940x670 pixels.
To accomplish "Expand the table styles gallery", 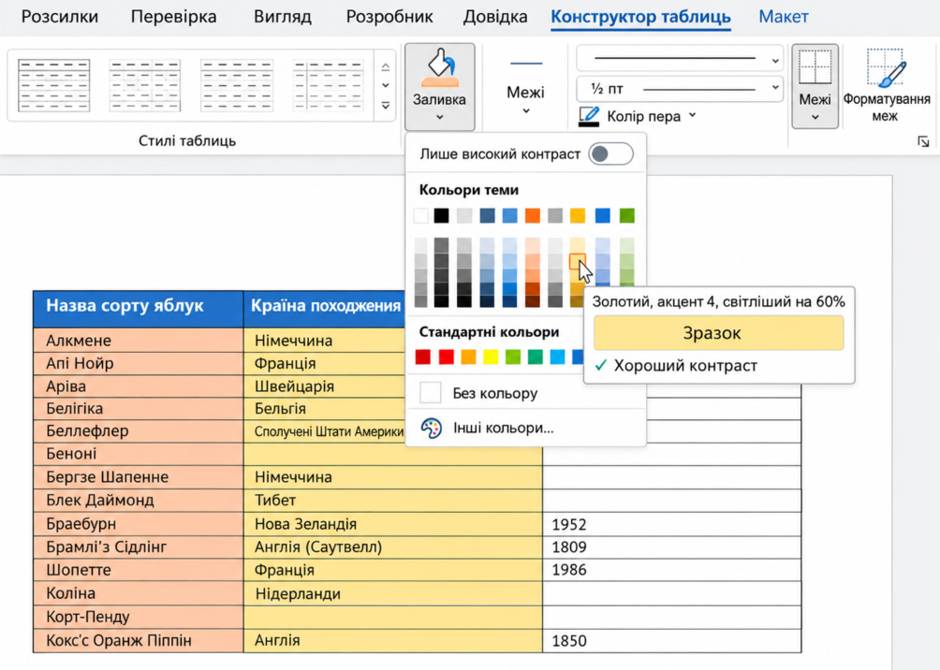I will [x=385, y=106].
